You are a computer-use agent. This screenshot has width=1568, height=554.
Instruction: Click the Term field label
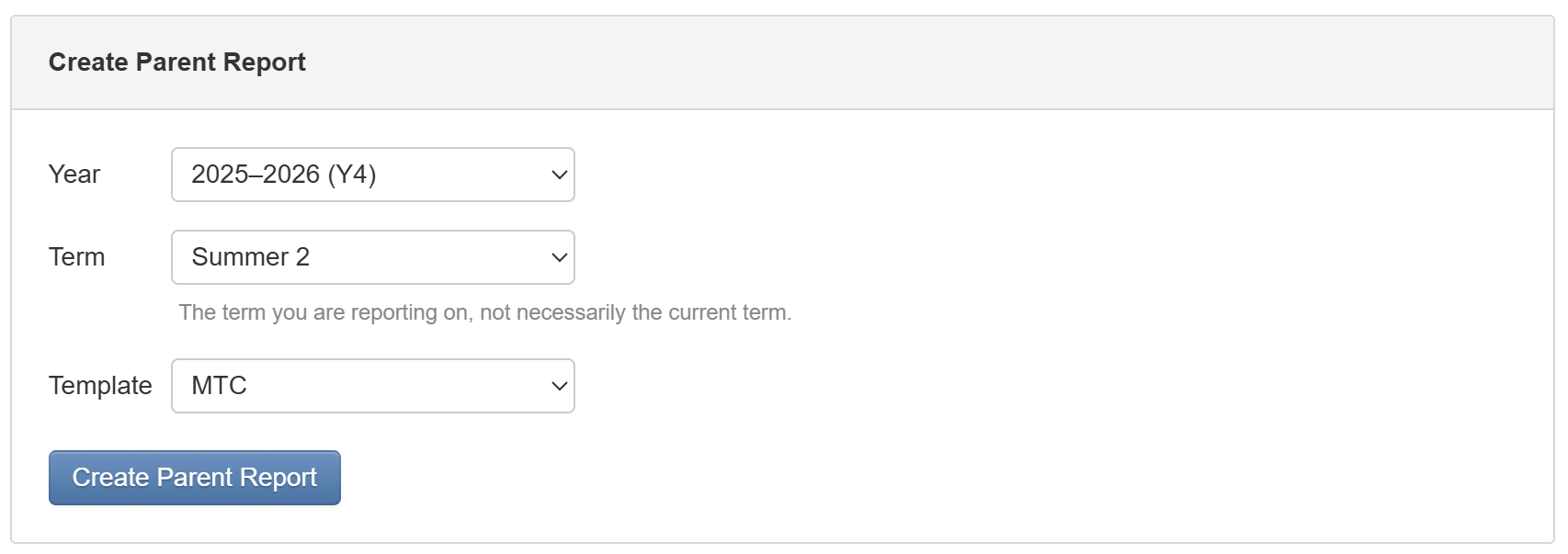pyautogui.click(x=77, y=257)
